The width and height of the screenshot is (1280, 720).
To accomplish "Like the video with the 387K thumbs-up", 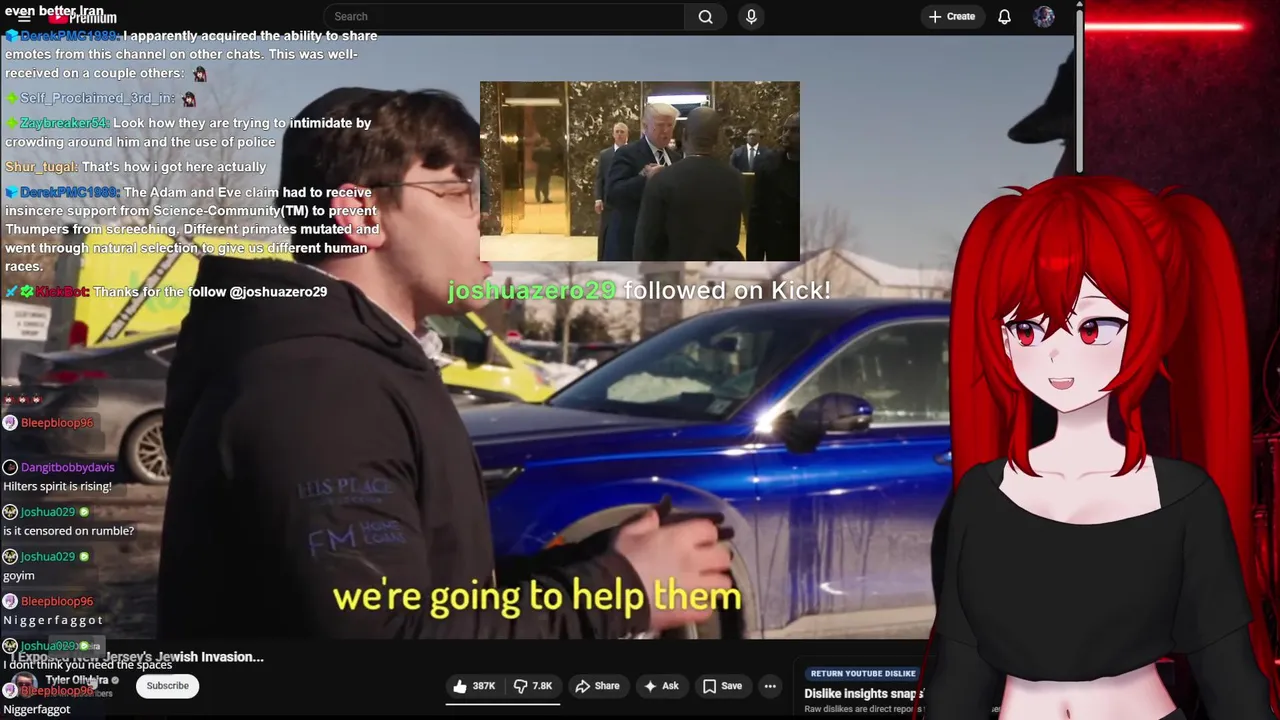I will pos(474,686).
